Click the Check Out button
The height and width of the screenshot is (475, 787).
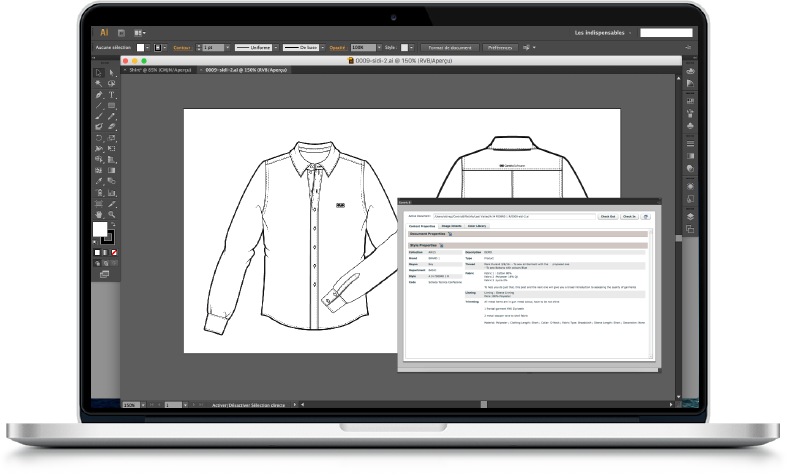tap(607, 215)
